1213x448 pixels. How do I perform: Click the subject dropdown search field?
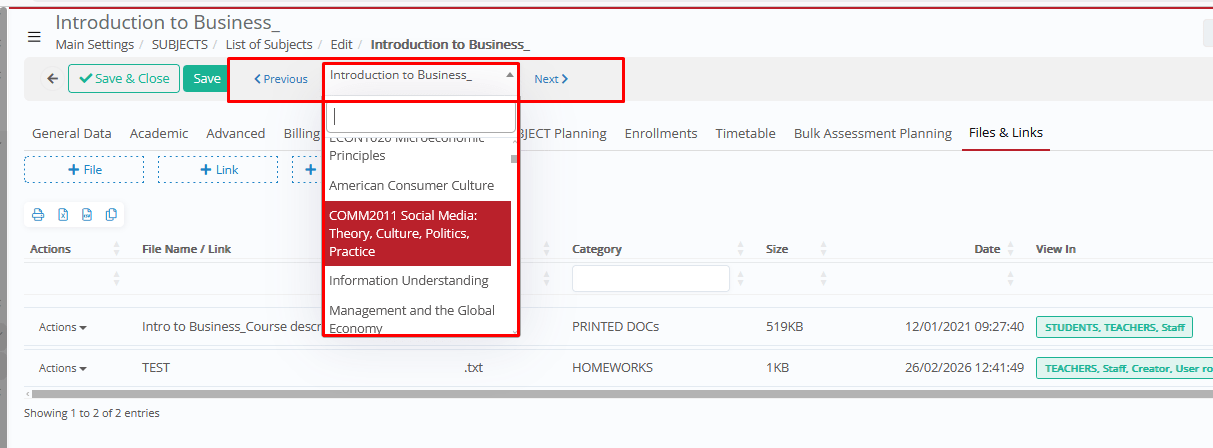(421, 116)
